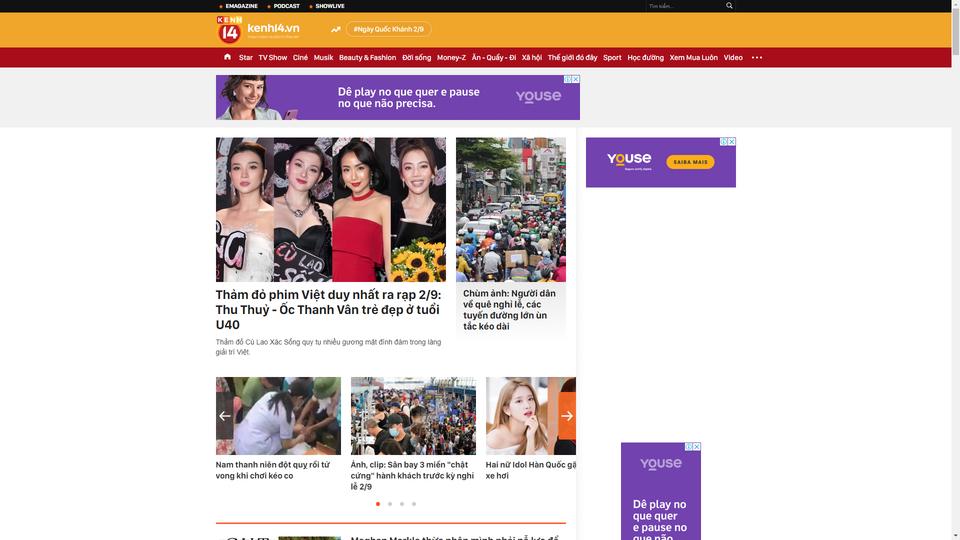
Task: Open the Đời sống menu section
Action: tap(416, 58)
